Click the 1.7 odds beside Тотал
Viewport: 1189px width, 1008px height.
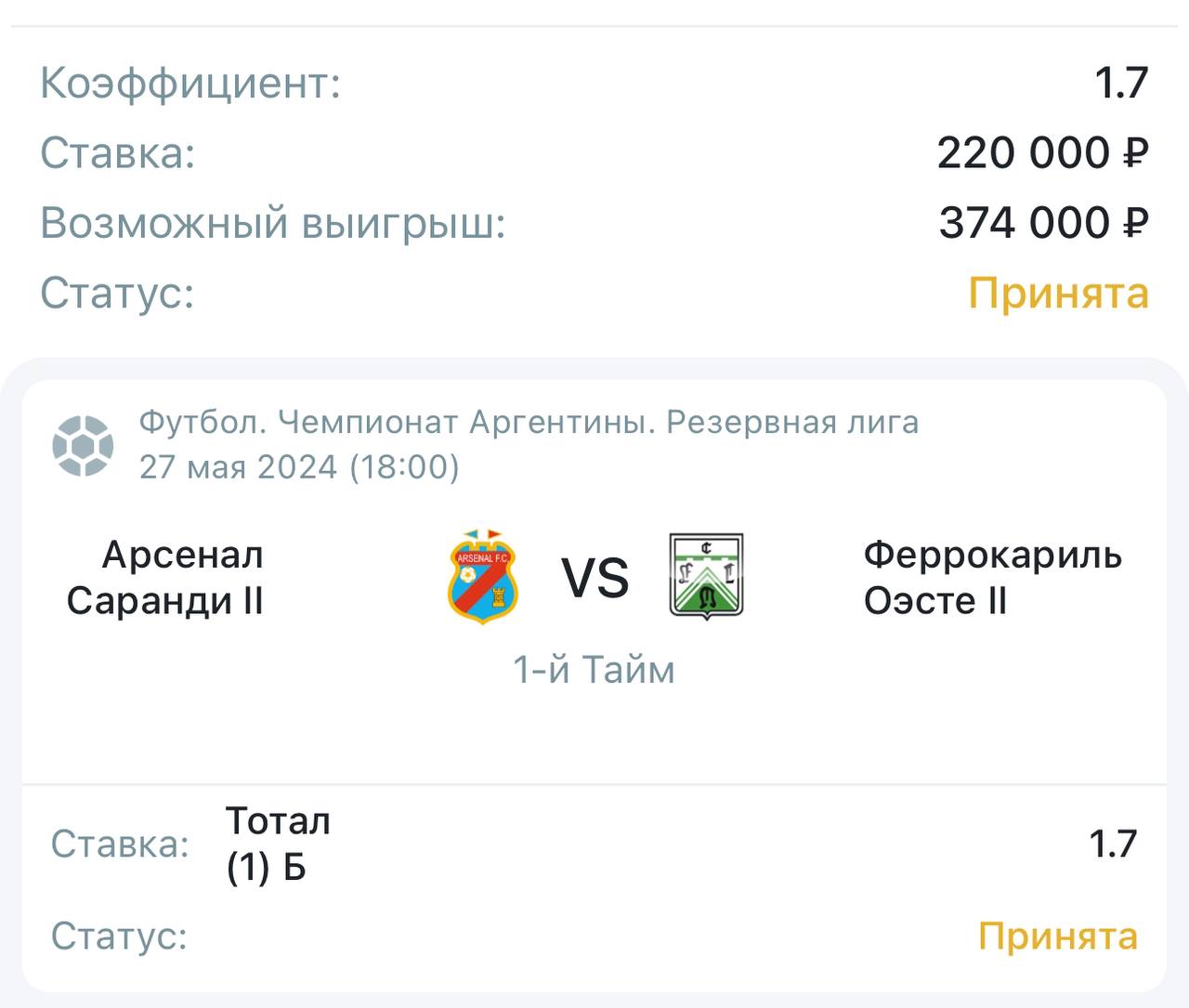(x=1112, y=844)
